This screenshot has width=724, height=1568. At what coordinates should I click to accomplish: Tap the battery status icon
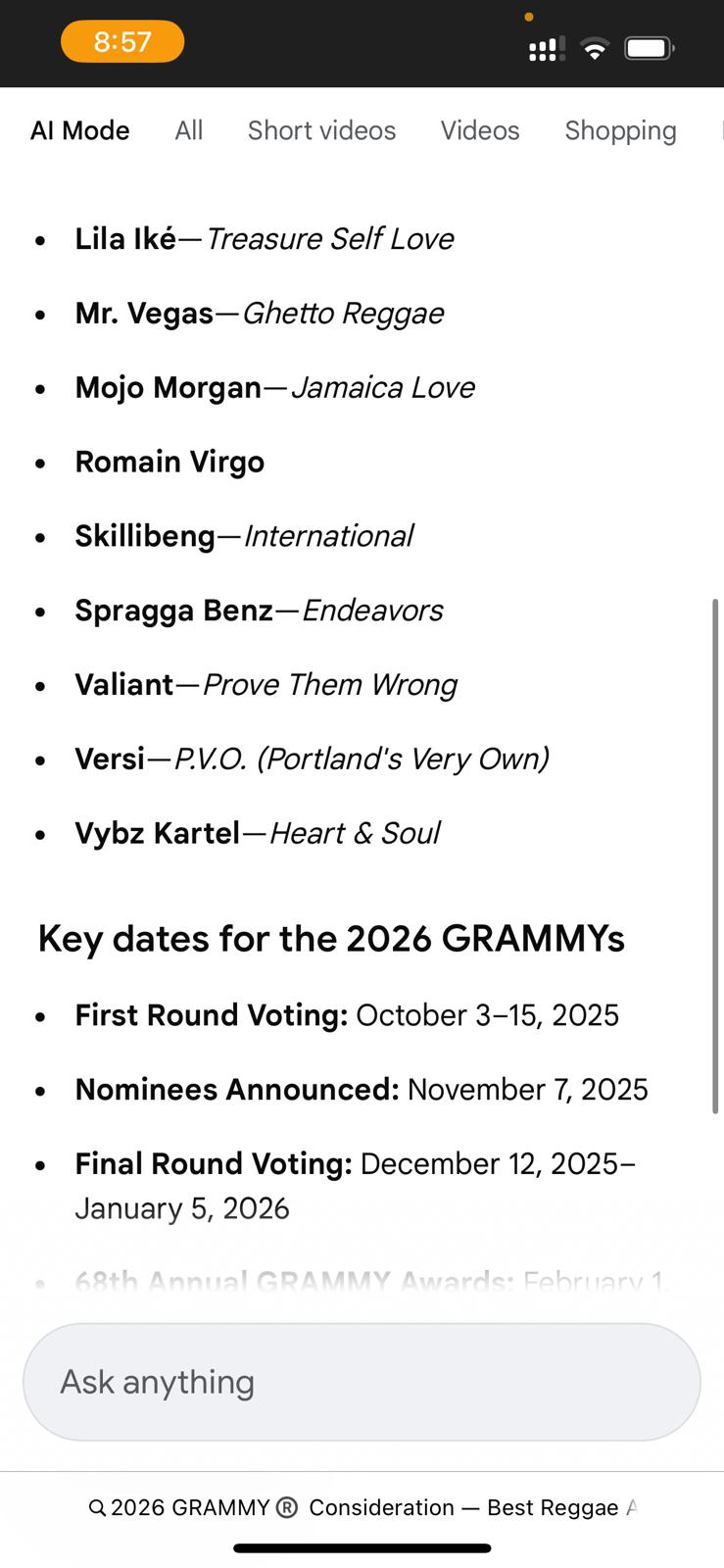pos(649,48)
